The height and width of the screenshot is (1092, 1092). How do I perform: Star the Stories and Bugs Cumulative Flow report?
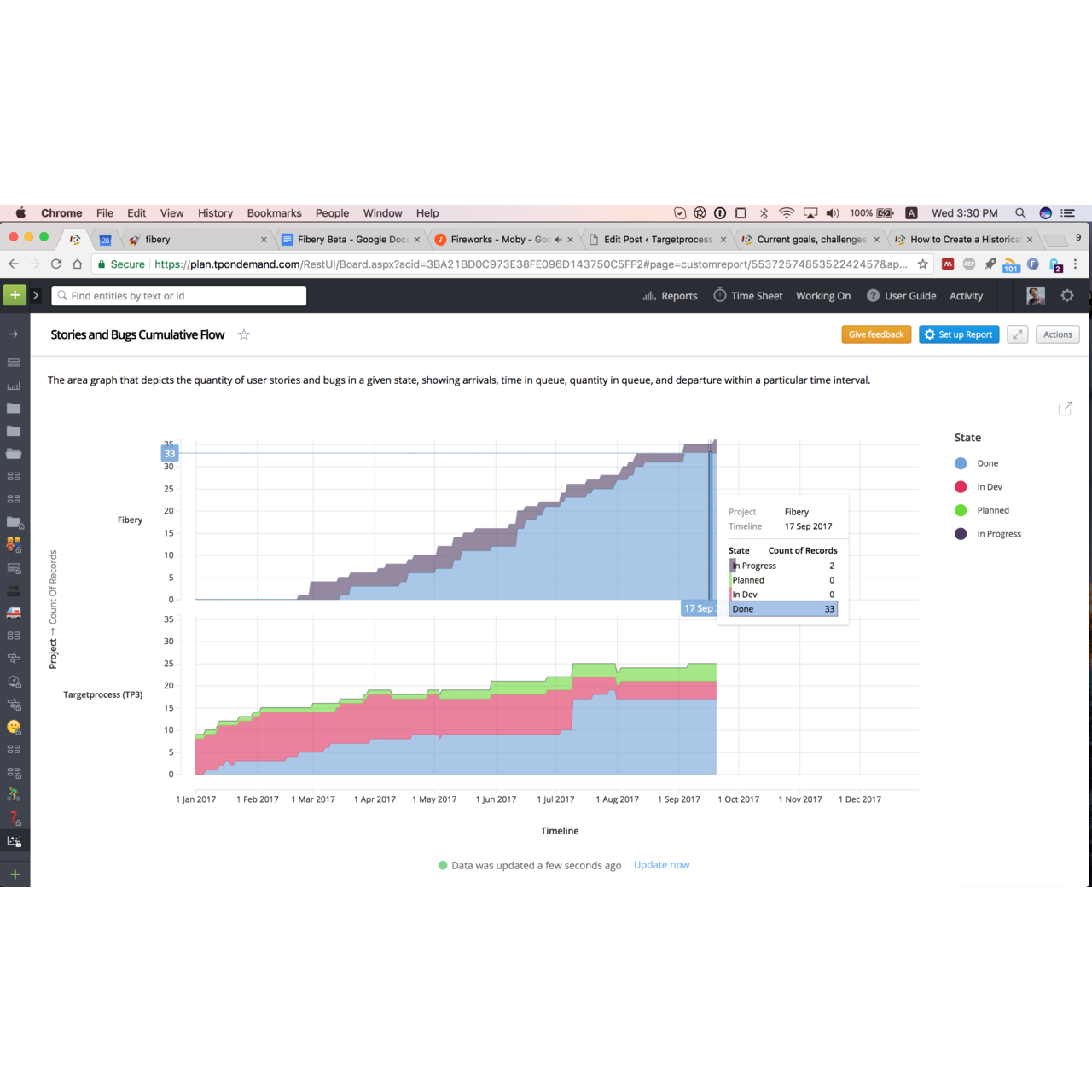[x=244, y=334]
